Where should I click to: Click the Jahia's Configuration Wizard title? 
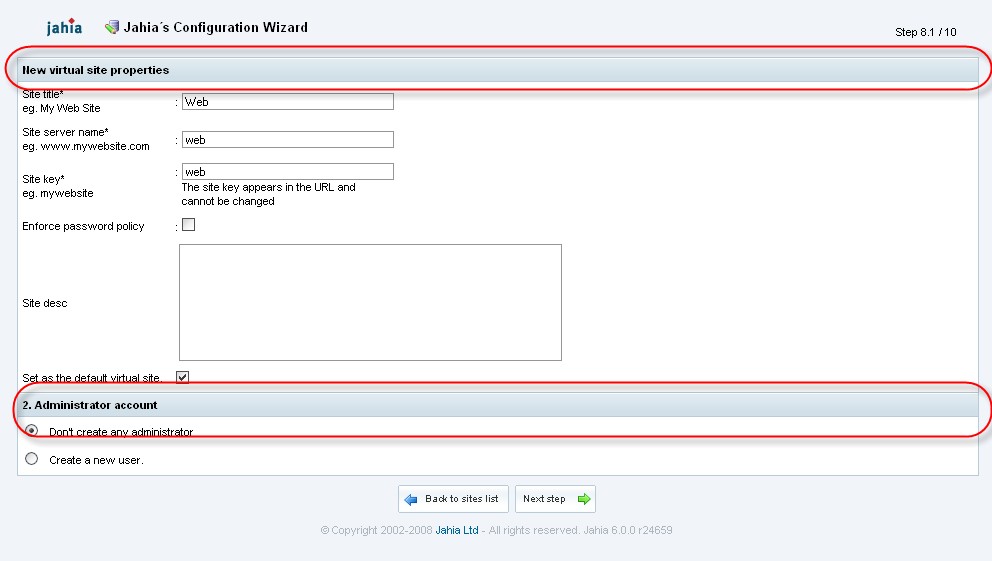(216, 27)
